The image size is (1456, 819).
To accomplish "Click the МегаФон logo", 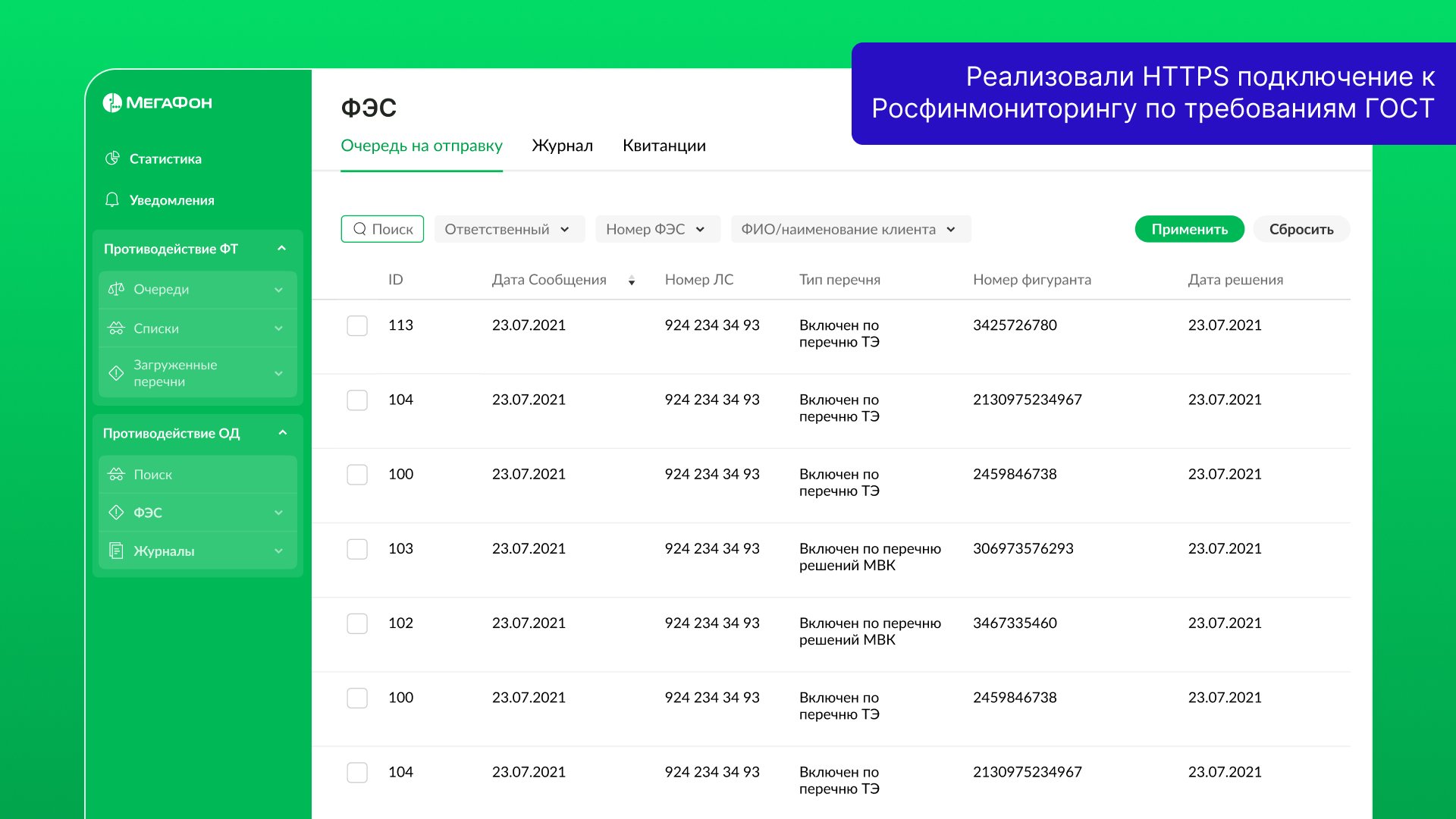I will coord(158,102).
